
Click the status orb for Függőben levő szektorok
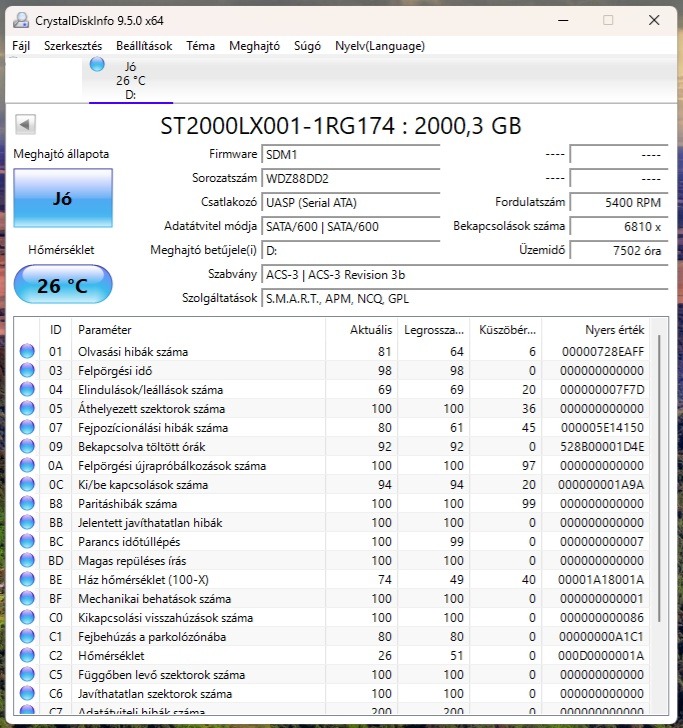point(27,675)
